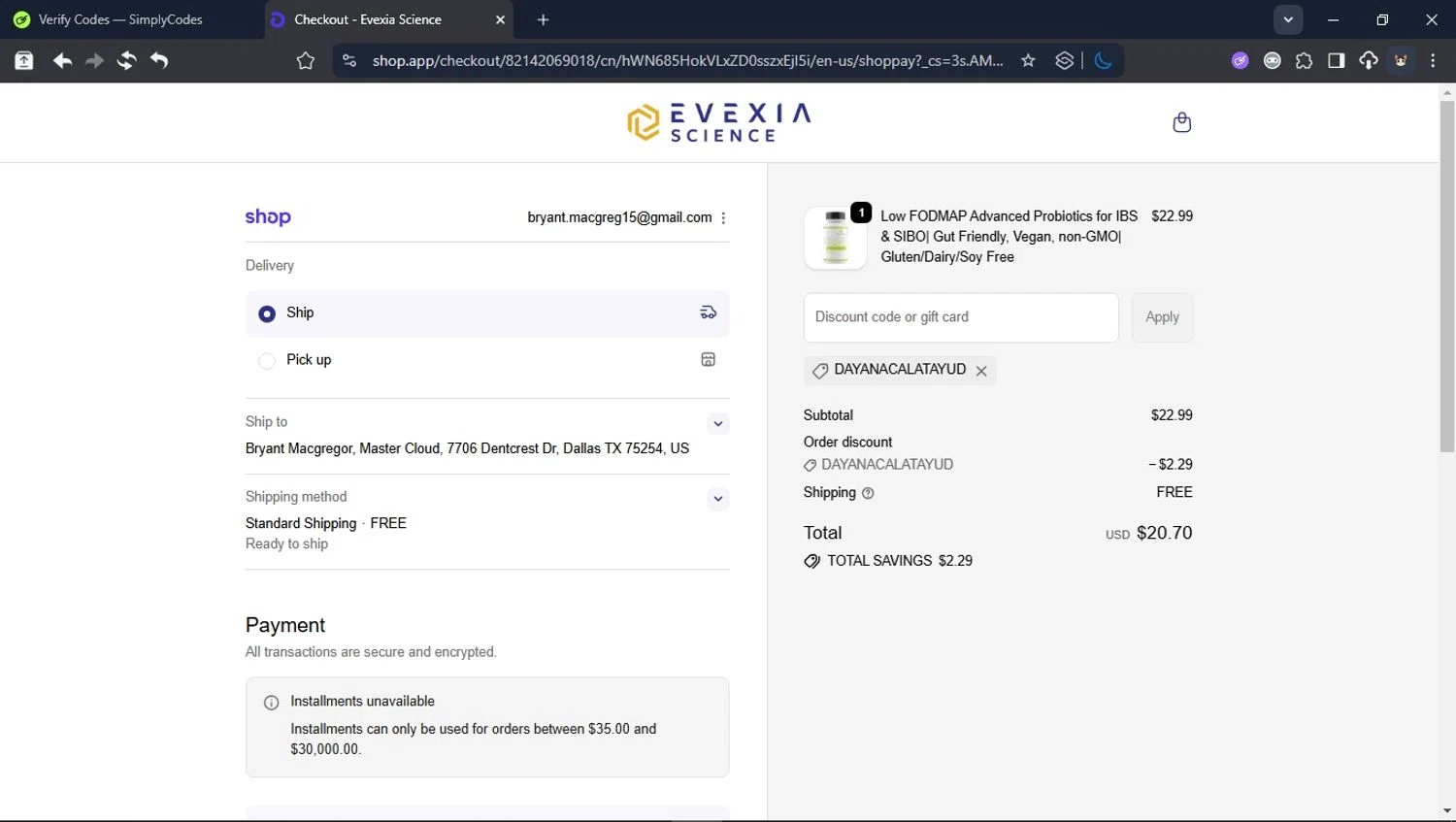Click the Low FODMAP Advanced Probiotics title
This screenshot has height=822, width=1456.
point(1009,237)
